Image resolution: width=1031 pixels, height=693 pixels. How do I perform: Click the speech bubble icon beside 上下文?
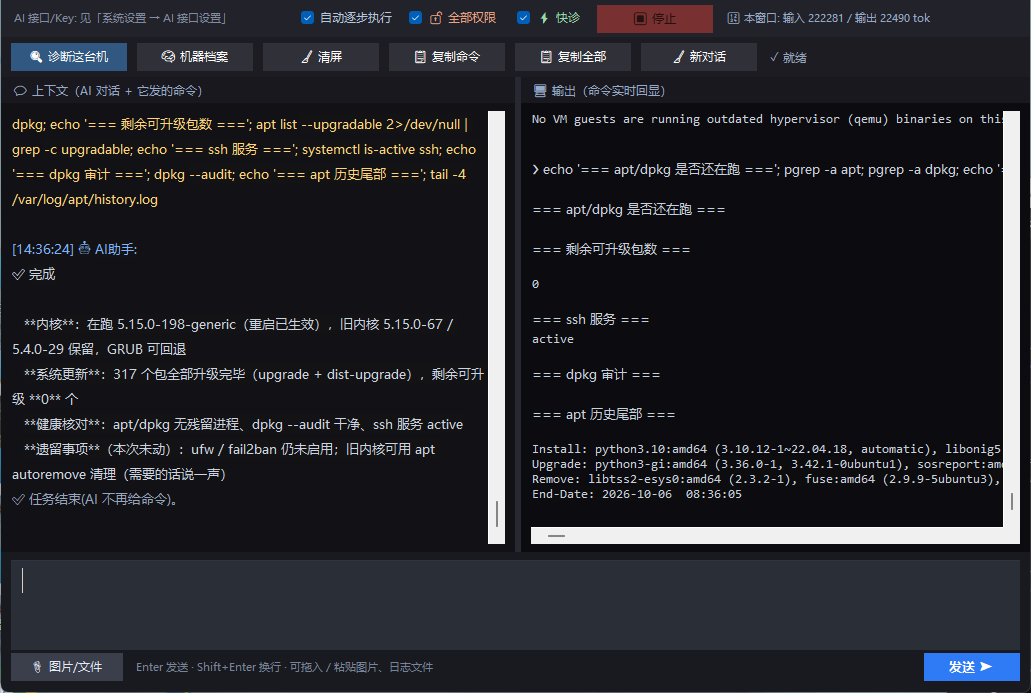click(20, 91)
